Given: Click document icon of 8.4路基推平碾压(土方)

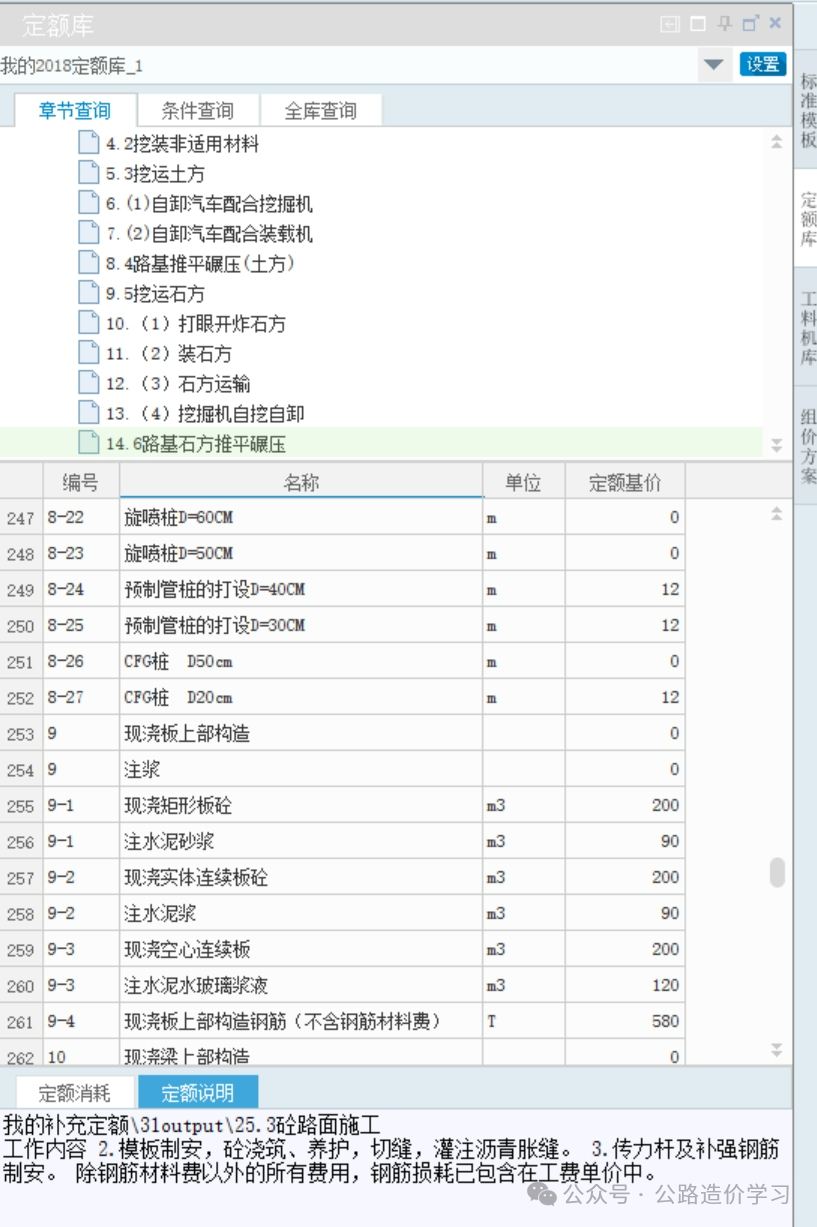Looking at the screenshot, I should point(89,263).
